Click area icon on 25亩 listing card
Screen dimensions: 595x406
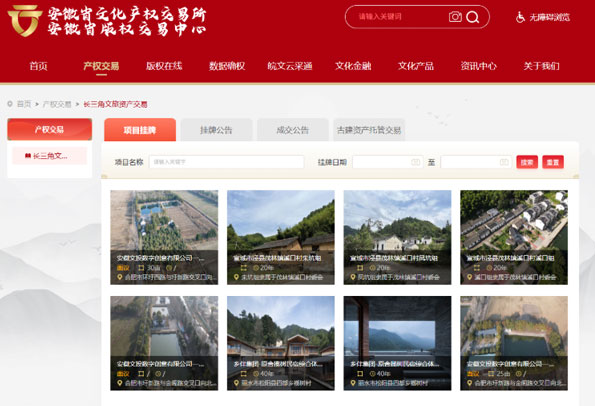[491, 374]
